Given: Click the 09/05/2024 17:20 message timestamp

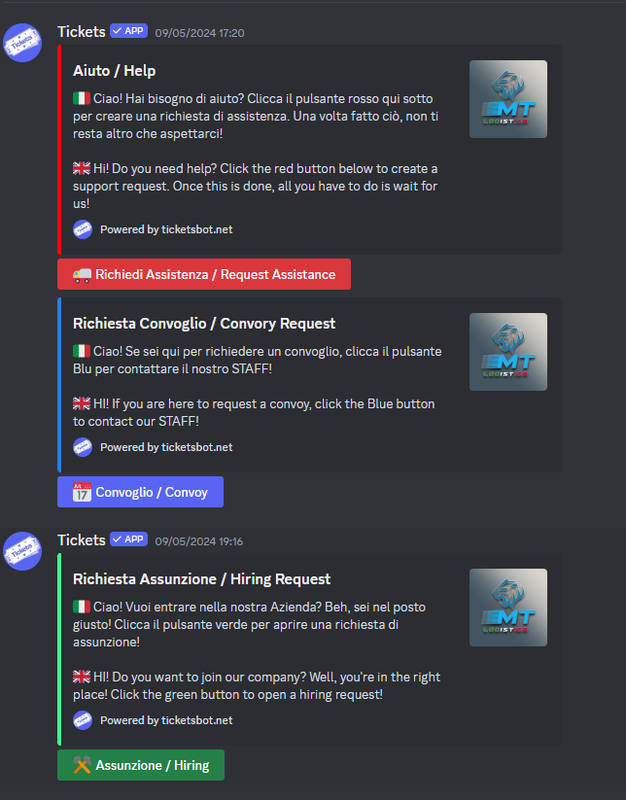Looking at the screenshot, I should (199, 33).
